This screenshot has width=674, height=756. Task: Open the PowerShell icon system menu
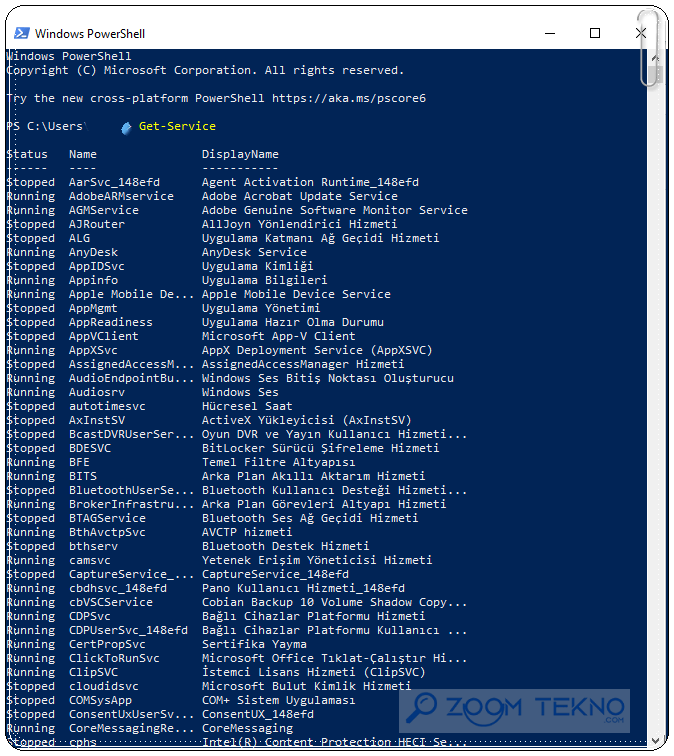[22, 33]
